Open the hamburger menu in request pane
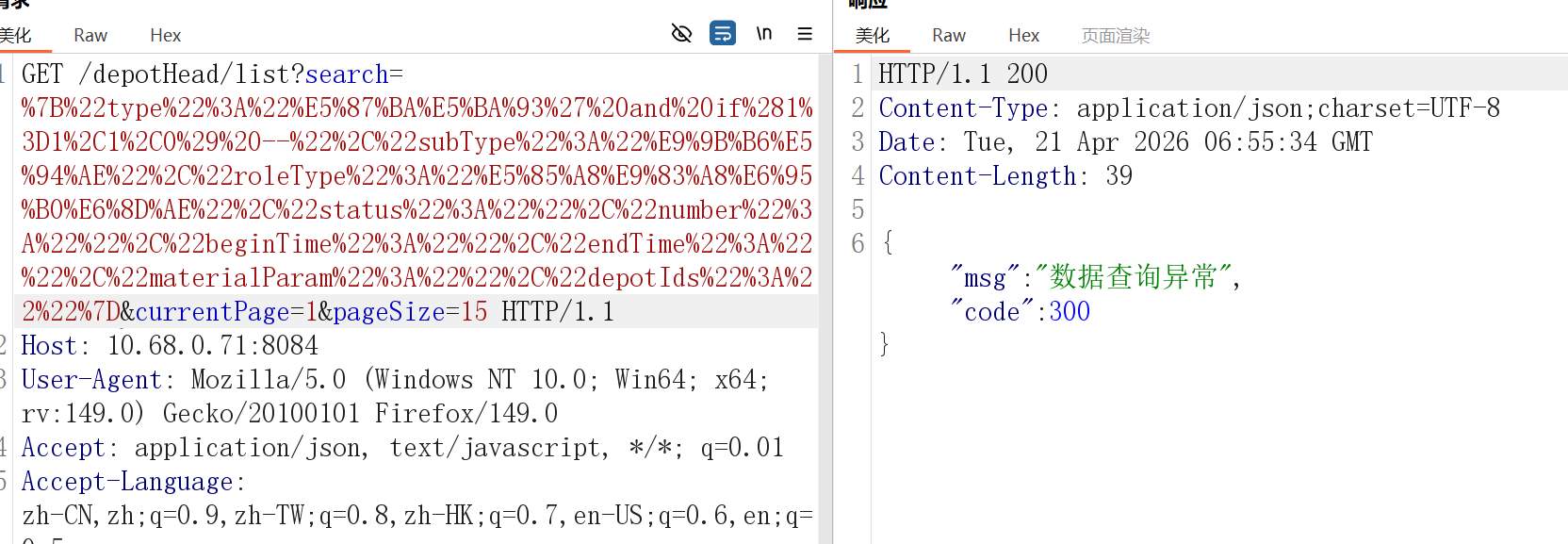The image size is (1568, 544). (x=805, y=34)
